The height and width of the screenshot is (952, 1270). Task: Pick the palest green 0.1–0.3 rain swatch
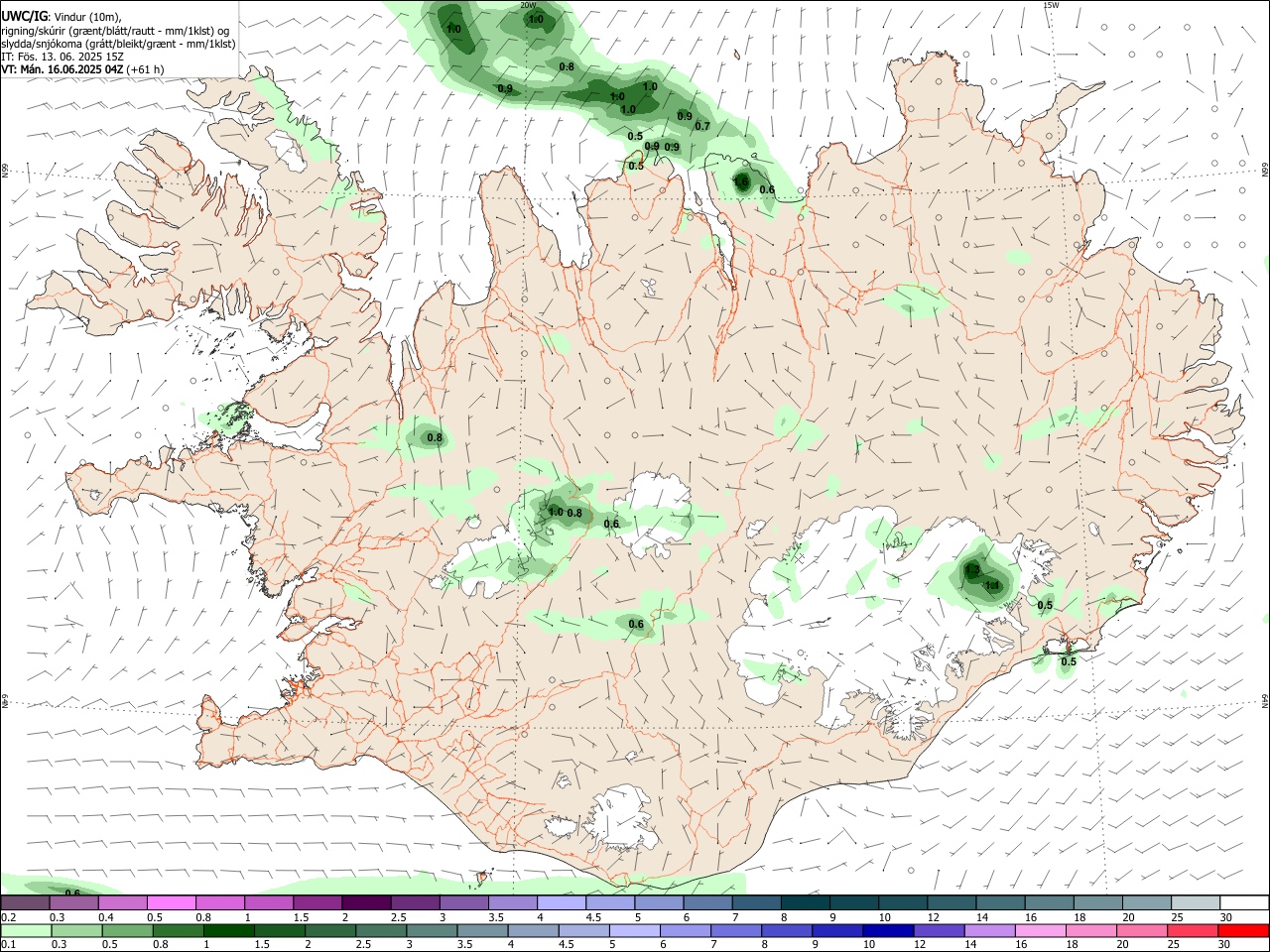26,931
